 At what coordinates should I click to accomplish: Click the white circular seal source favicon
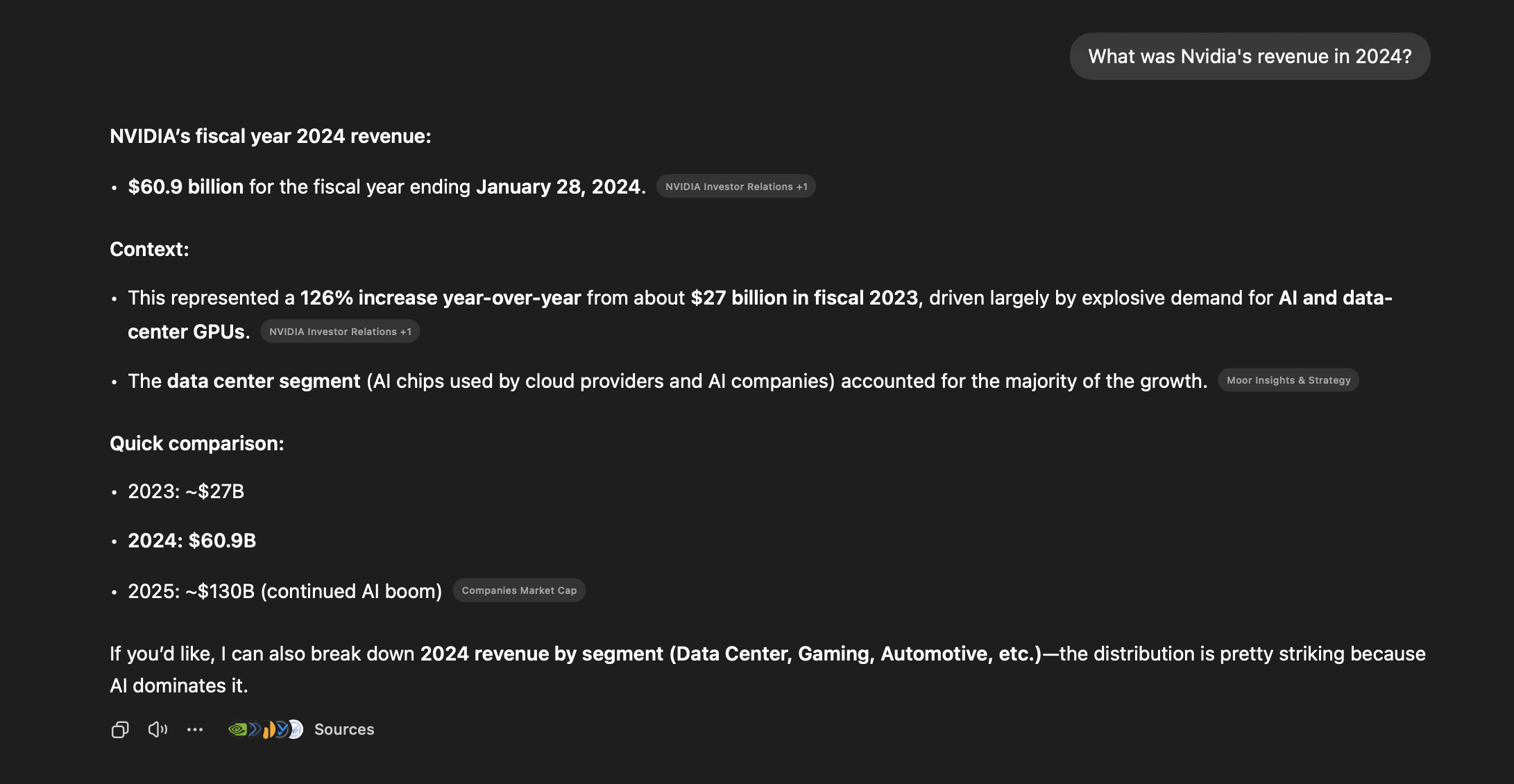(296, 729)
